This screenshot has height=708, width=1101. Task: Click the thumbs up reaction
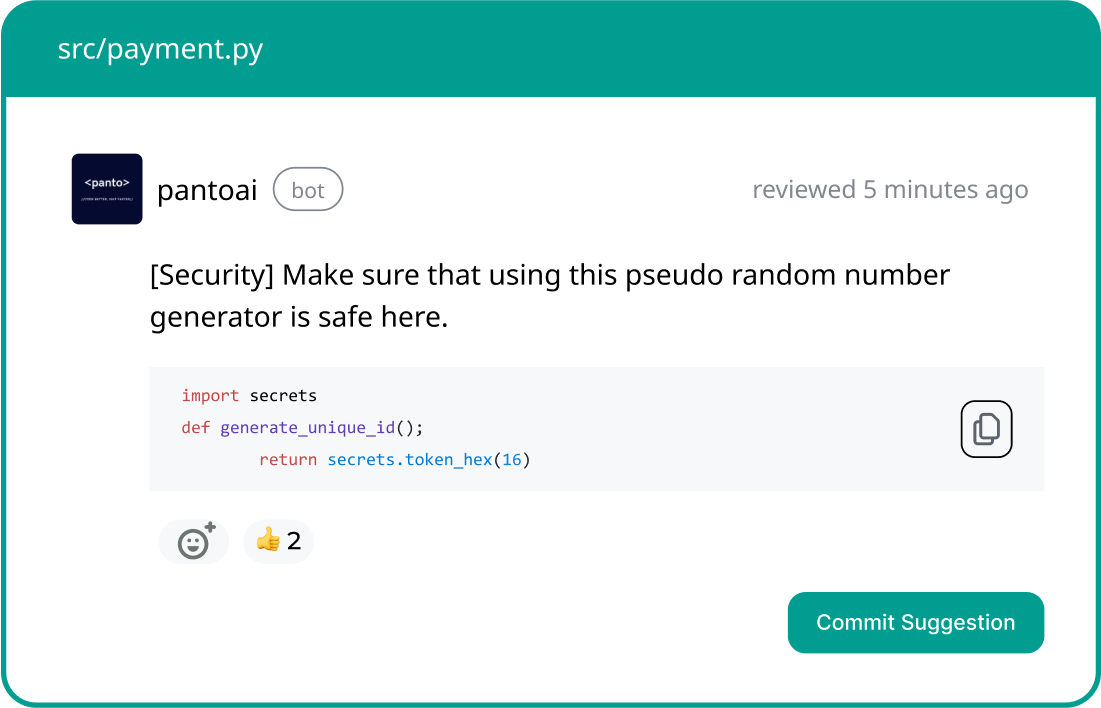[x=278, y=542]
